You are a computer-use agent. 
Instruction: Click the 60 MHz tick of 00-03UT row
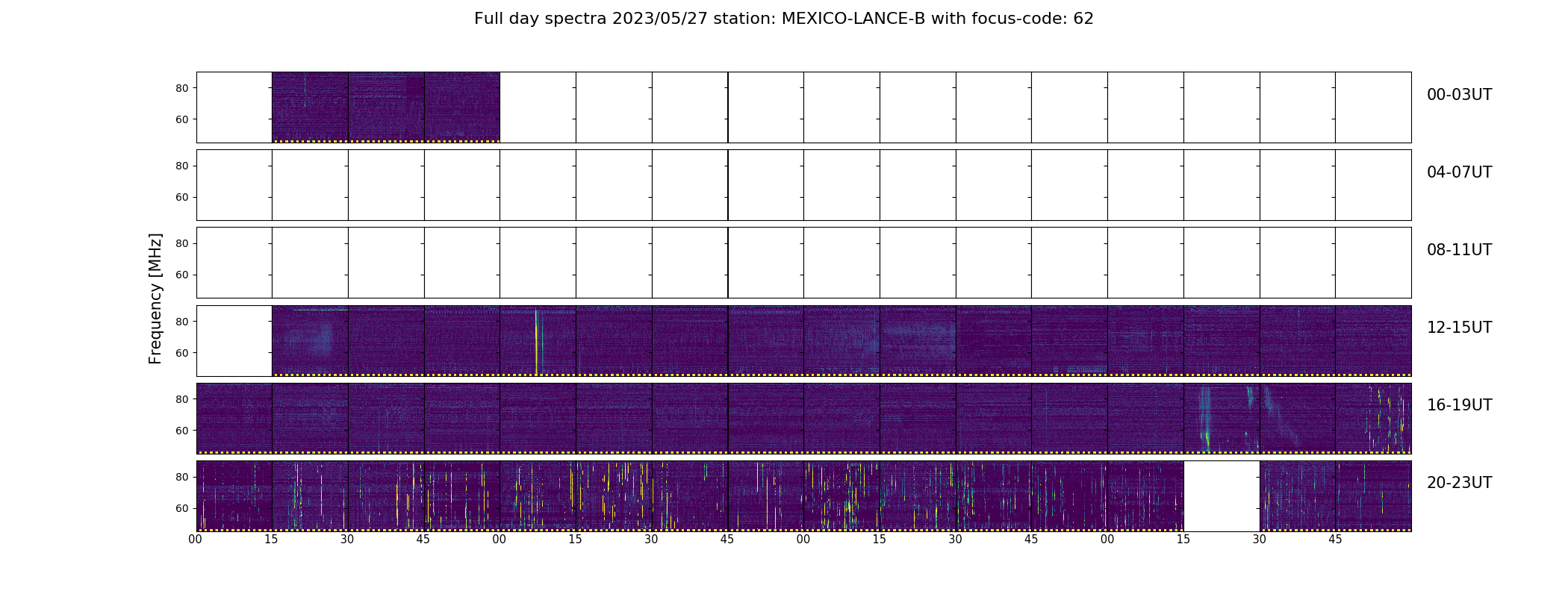pyautogui.click(x=182, y=119)
